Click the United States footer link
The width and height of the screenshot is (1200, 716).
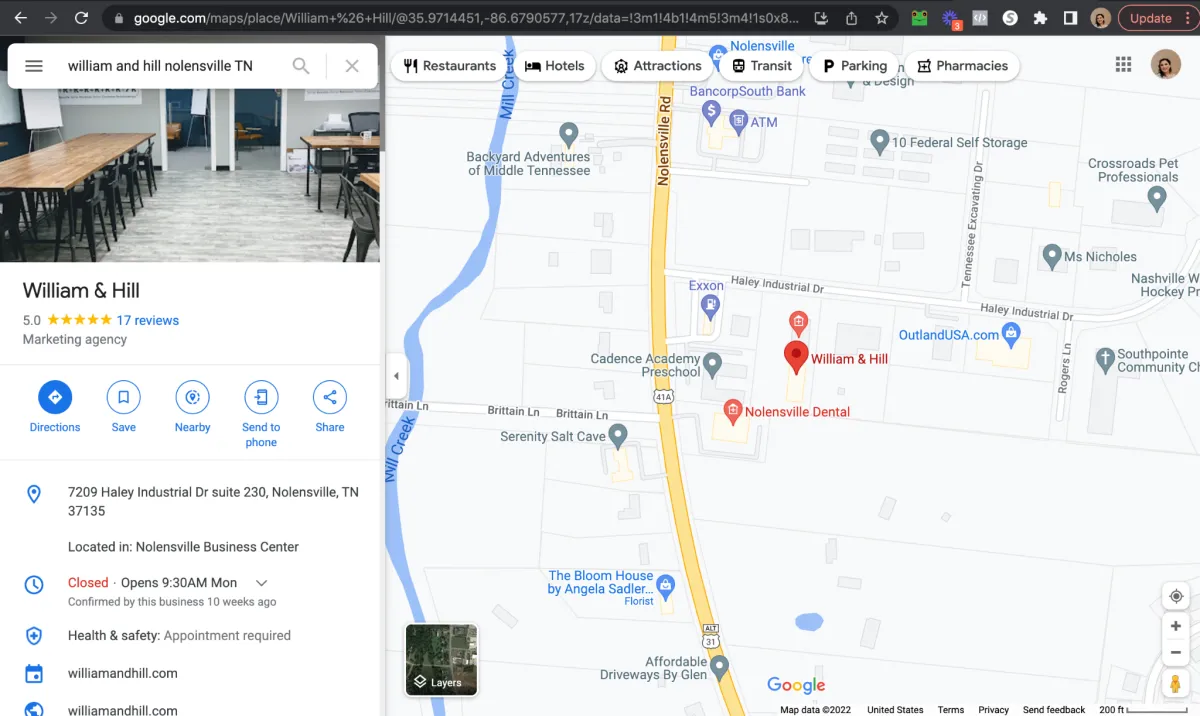tap(895, 709)
